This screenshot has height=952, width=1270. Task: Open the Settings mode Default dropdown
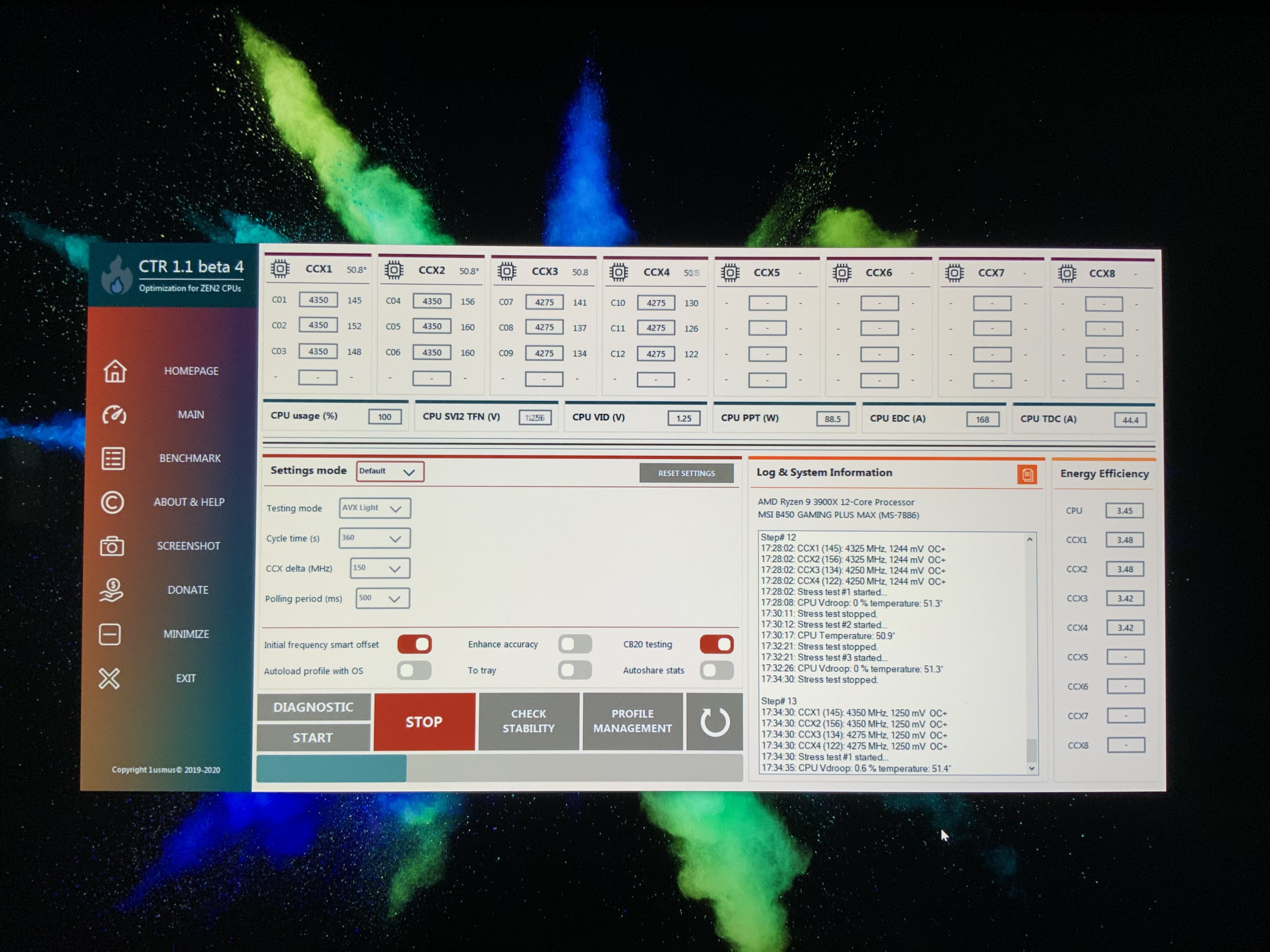(390, 471)
